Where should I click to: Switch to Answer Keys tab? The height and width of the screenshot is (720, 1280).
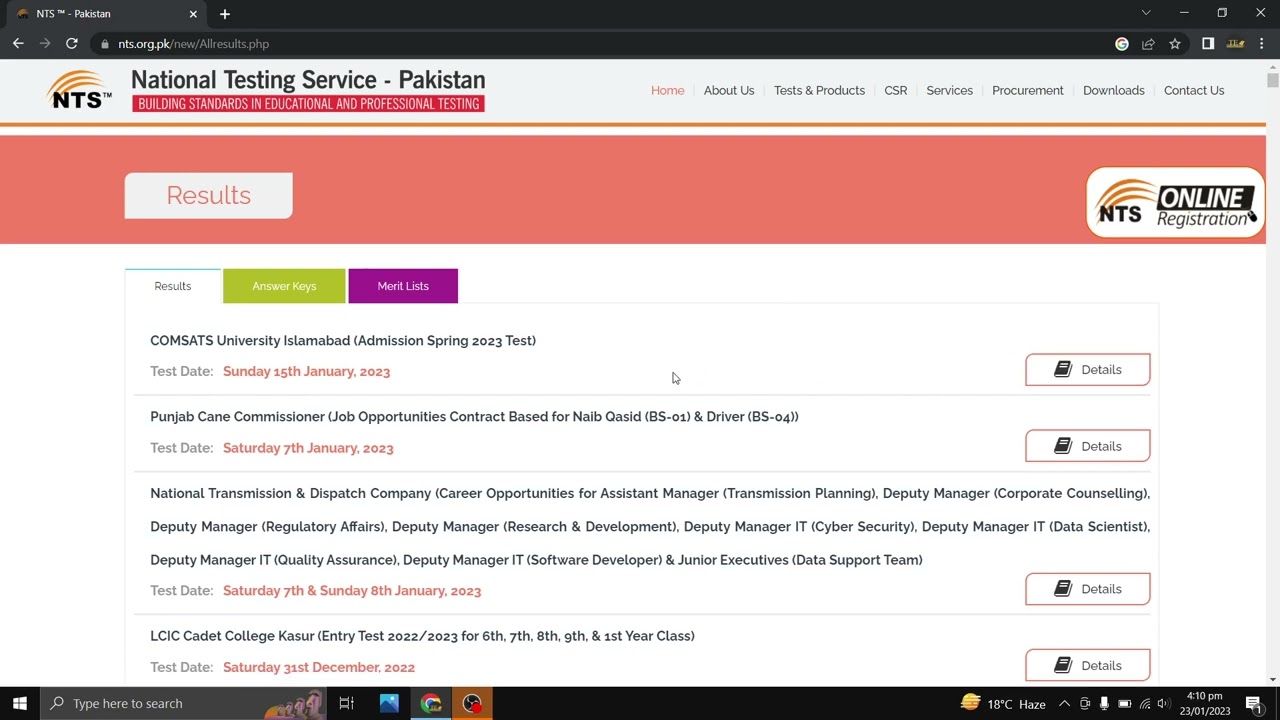[x=284, y=286]
